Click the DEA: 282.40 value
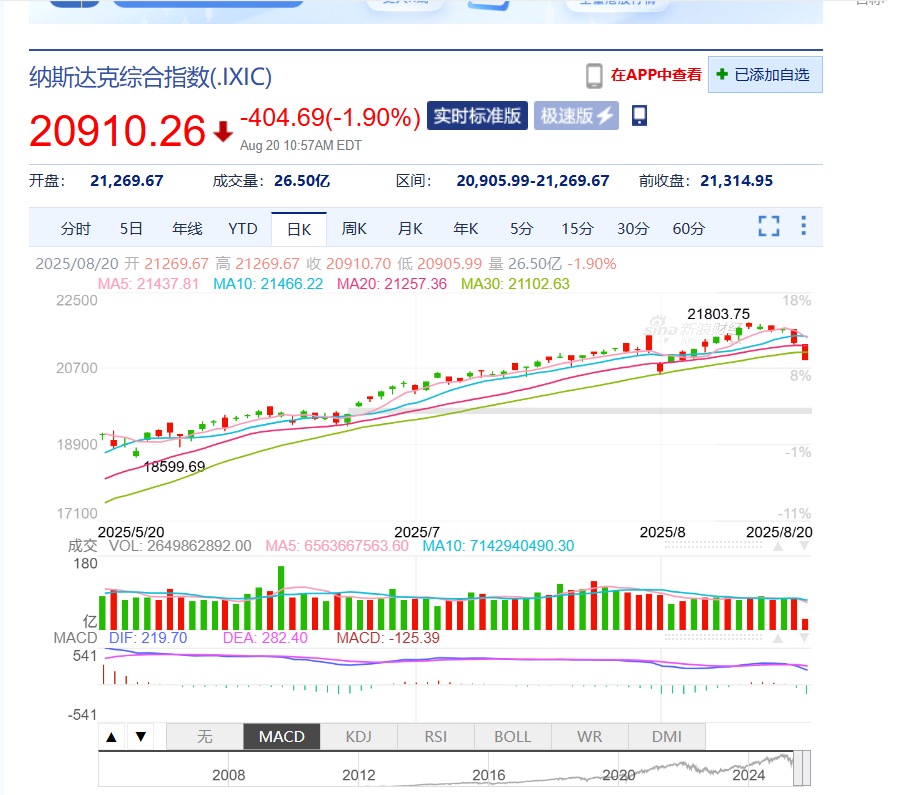The height and width of the screenshot is (795, 911). 265,638
